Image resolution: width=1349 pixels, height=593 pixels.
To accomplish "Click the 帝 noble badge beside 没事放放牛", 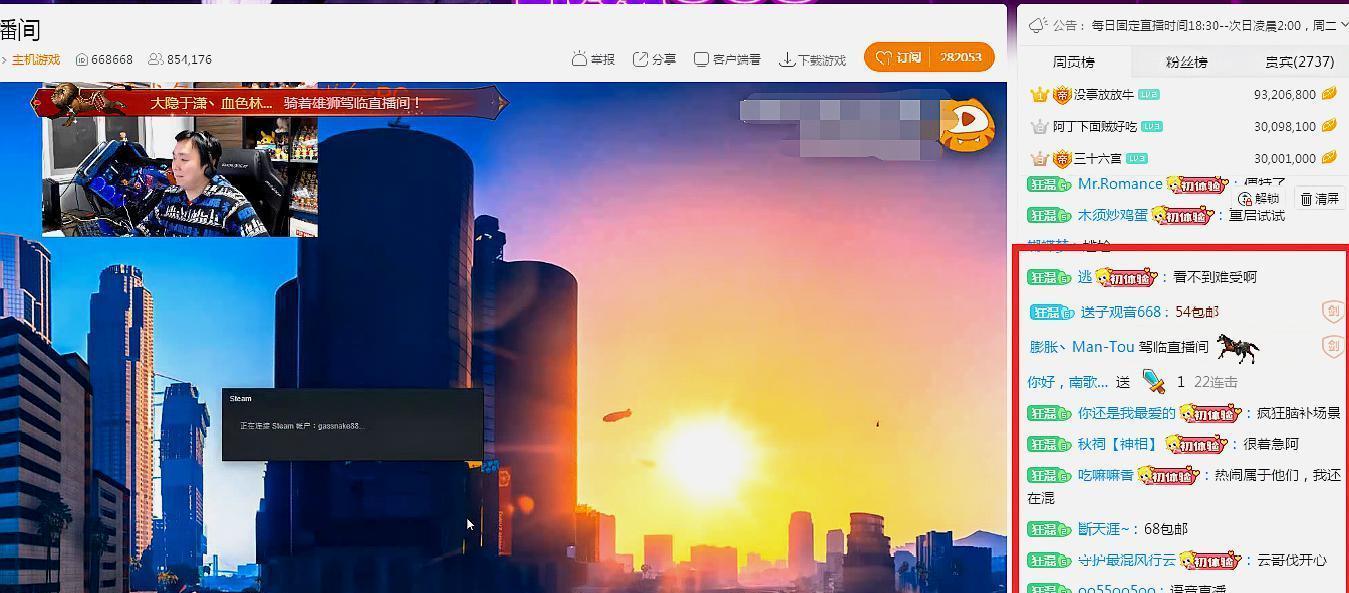I will point(1062,95).
